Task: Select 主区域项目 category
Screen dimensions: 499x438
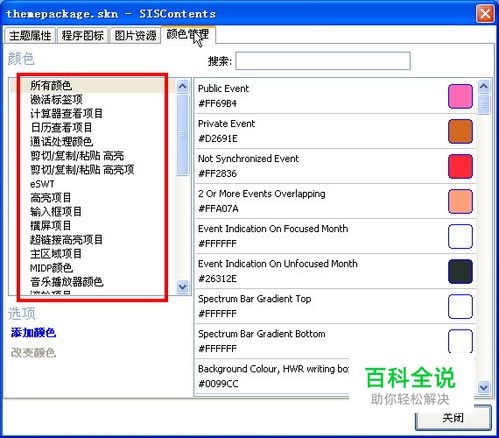Action: point(56,254)
